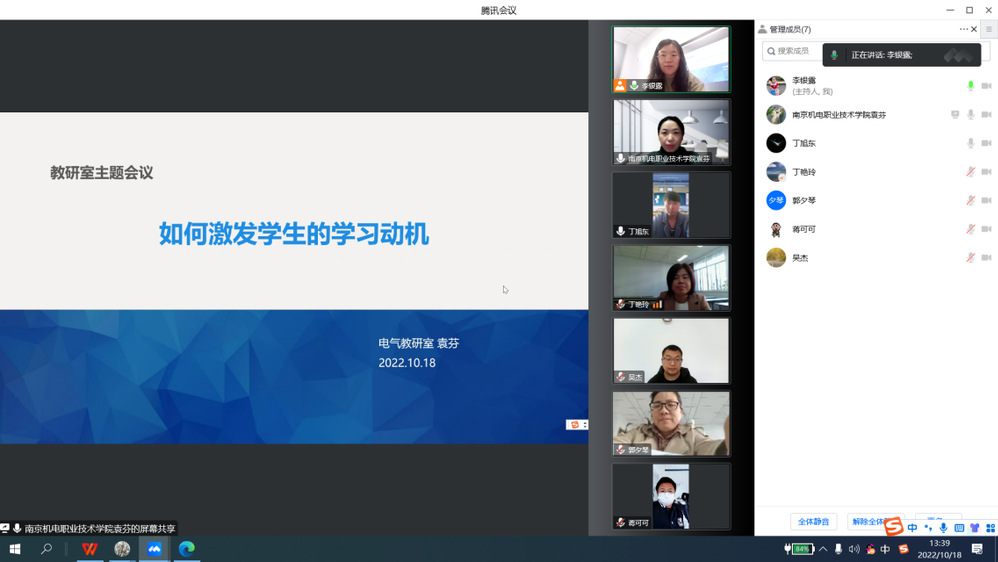998x562 pixels.
Task: Select 吴杰's video thumbnail
Action: tap(671, 351)
